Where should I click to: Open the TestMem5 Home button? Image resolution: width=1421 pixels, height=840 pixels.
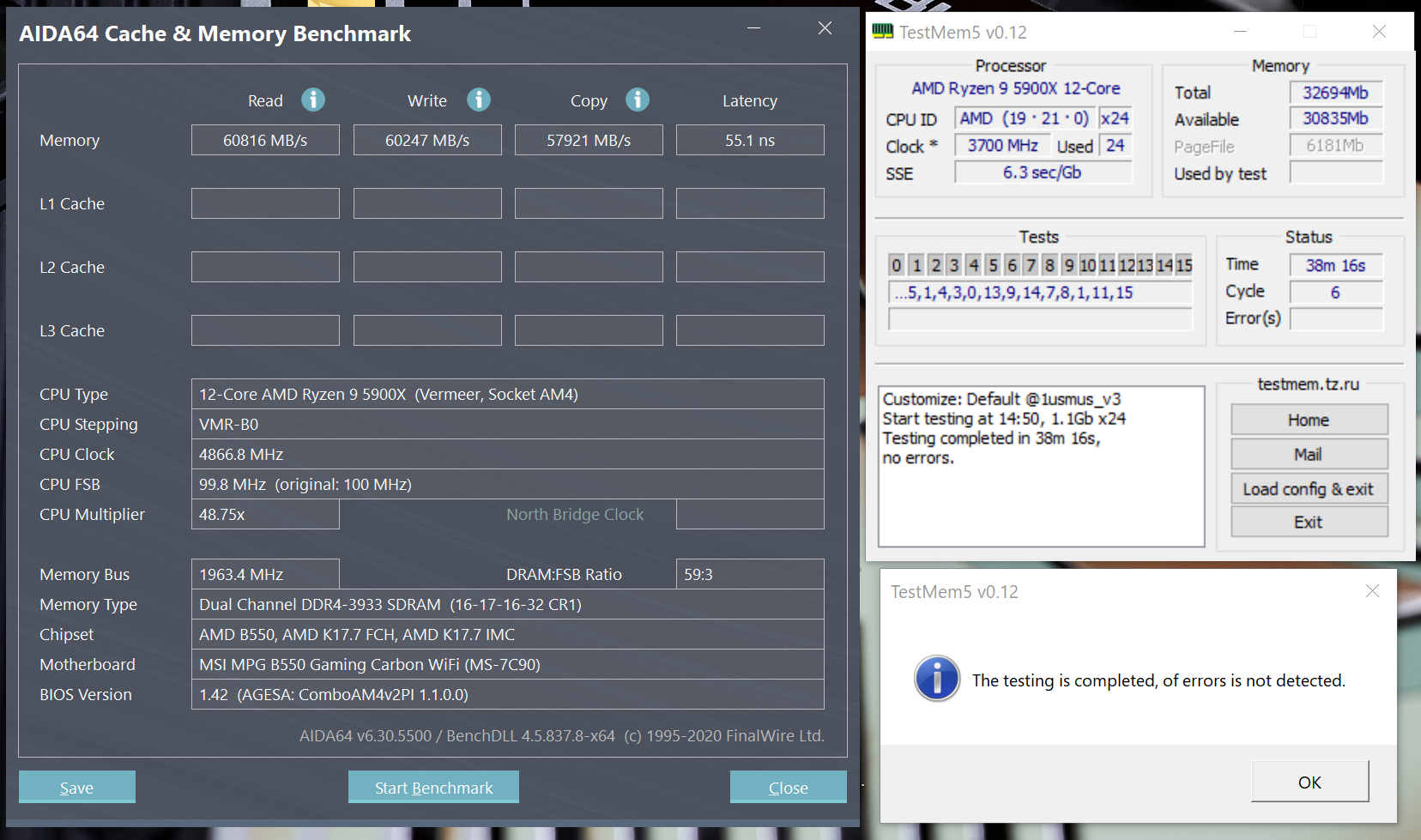[1309, 420]
